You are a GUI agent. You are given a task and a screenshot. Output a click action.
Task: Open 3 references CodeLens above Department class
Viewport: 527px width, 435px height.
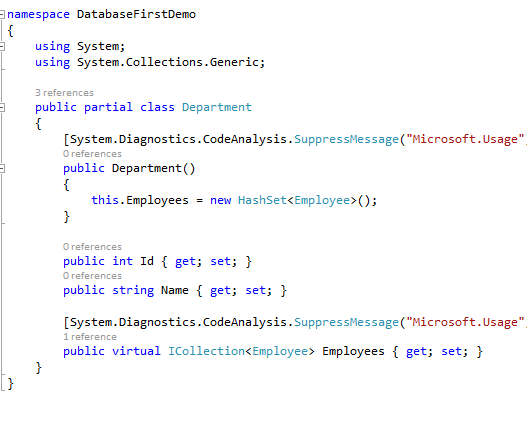[x=65, y=93]
